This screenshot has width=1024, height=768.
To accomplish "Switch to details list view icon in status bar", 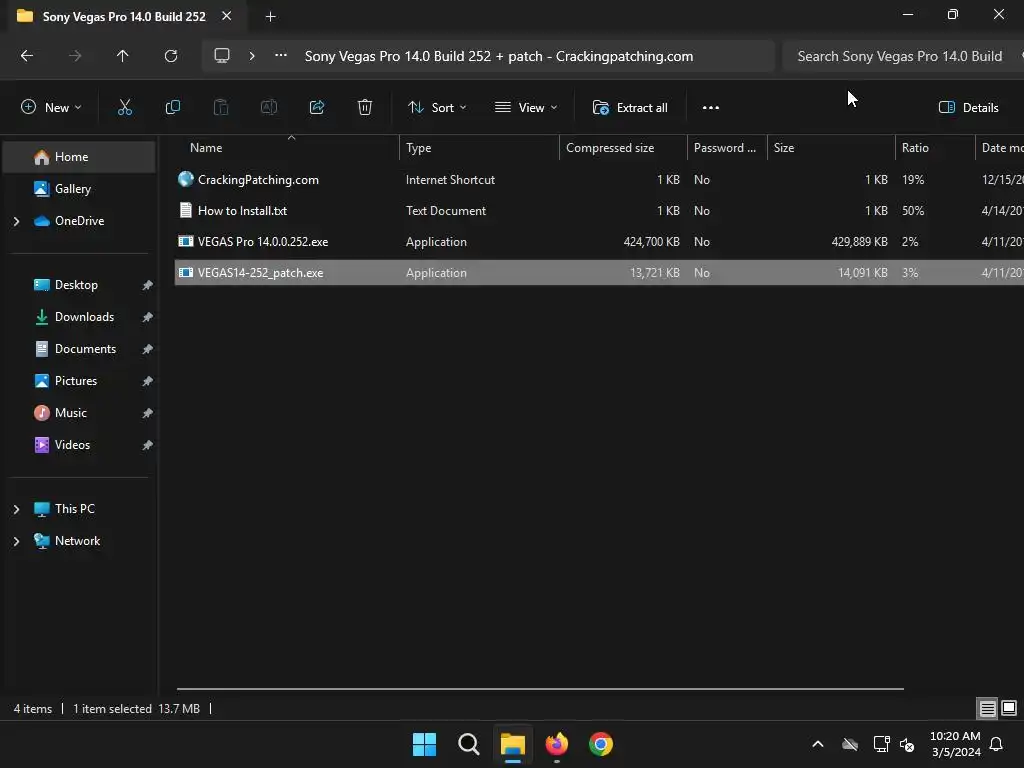I will [987, 708].
